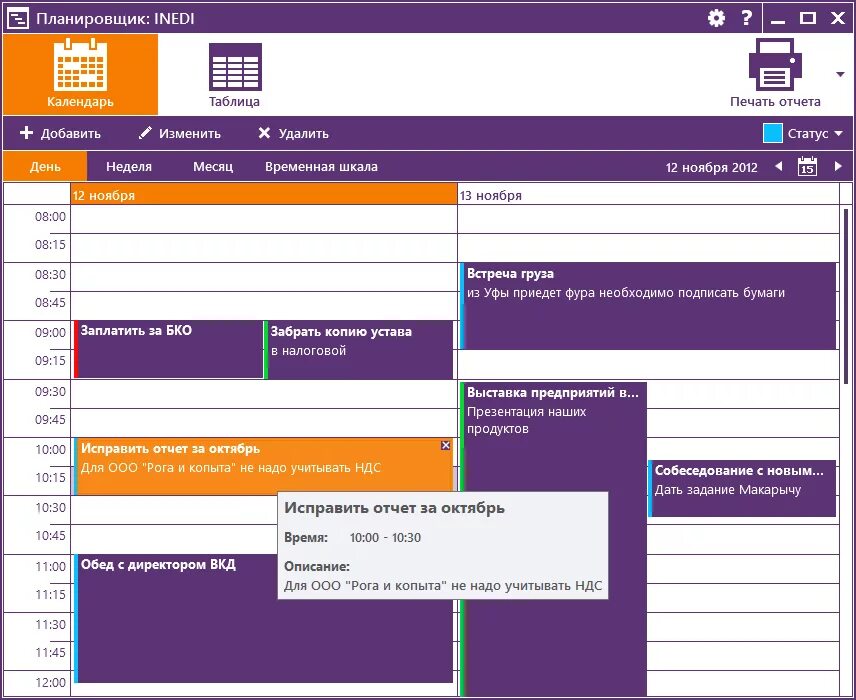Expand the print report dropdown arrow
This screenshot has width=856, height=700.
click(840, 74)
